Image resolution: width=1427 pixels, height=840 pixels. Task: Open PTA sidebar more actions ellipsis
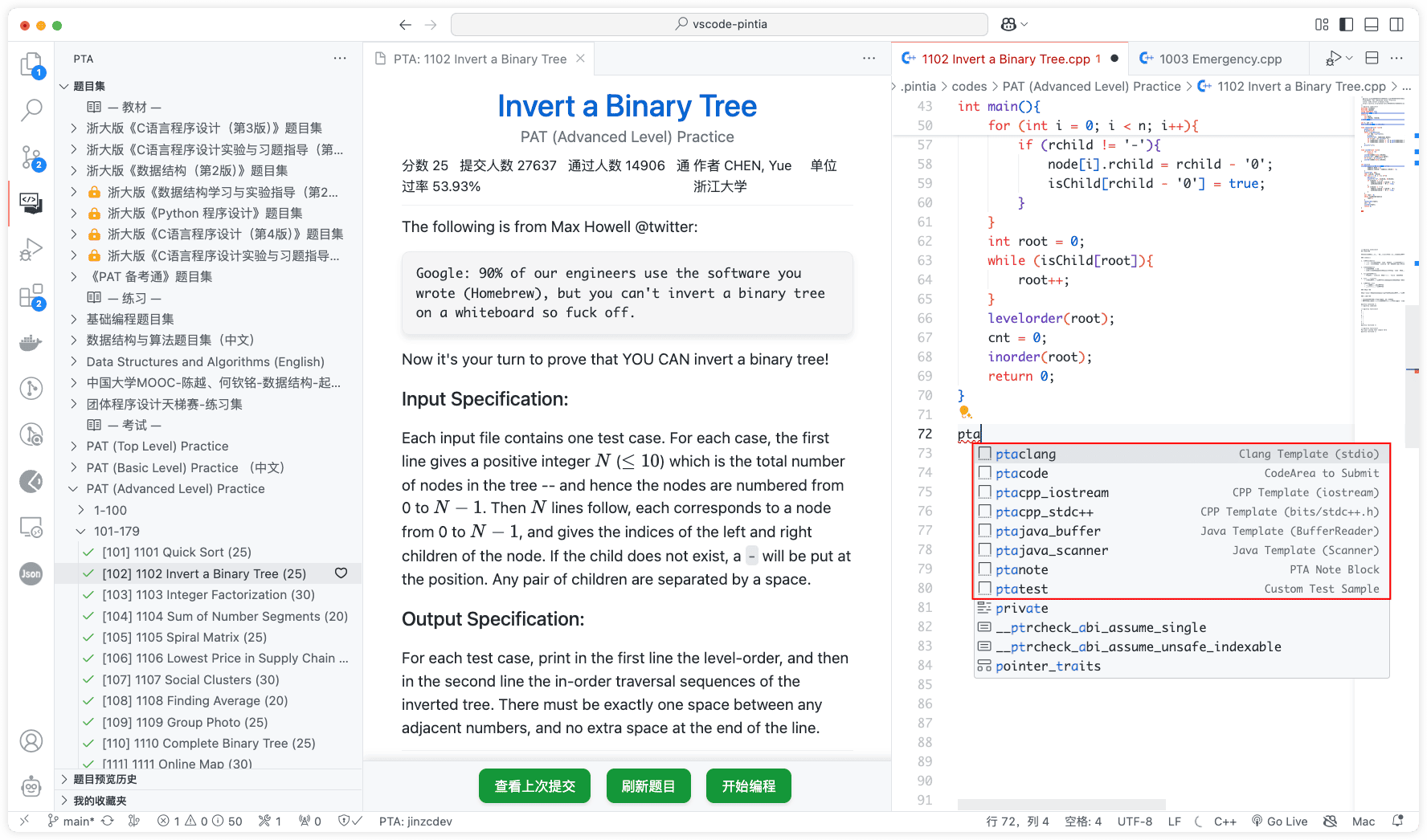(340, 59)
